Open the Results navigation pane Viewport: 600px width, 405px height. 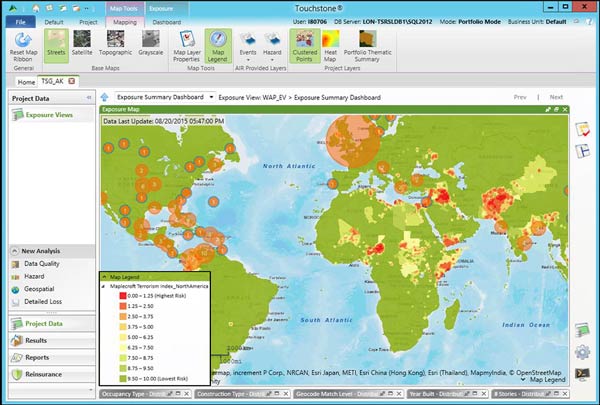[52, 341]
